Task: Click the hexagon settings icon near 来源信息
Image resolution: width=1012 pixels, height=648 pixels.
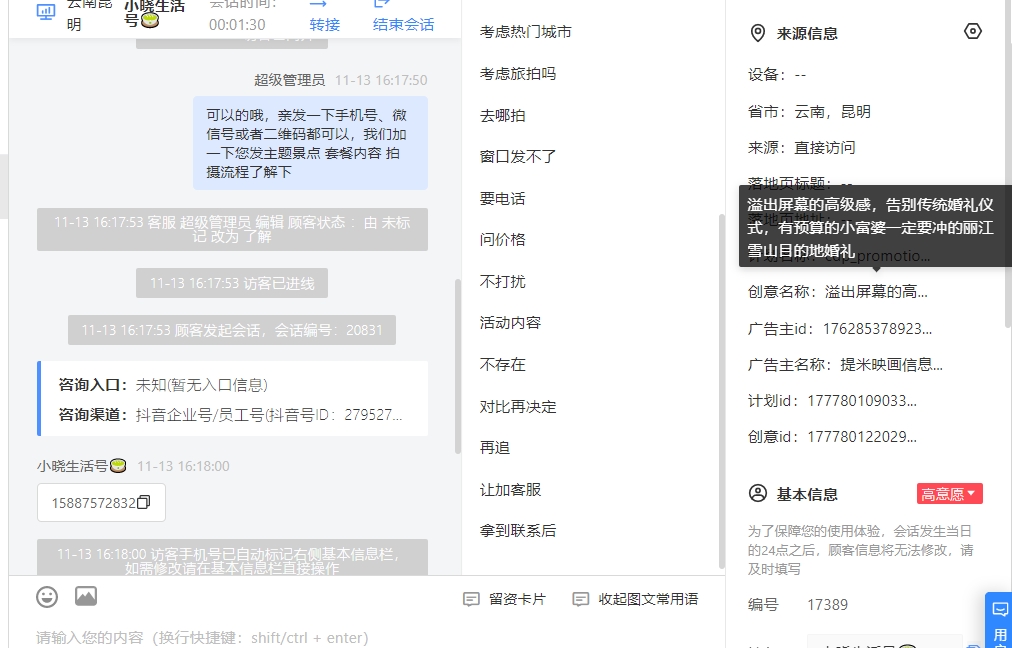Action: (x=973, y=31)
